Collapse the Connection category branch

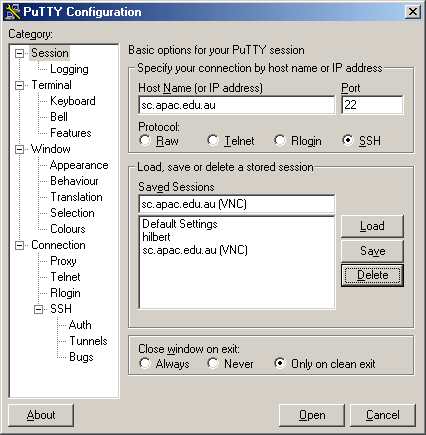pos(20,245)
